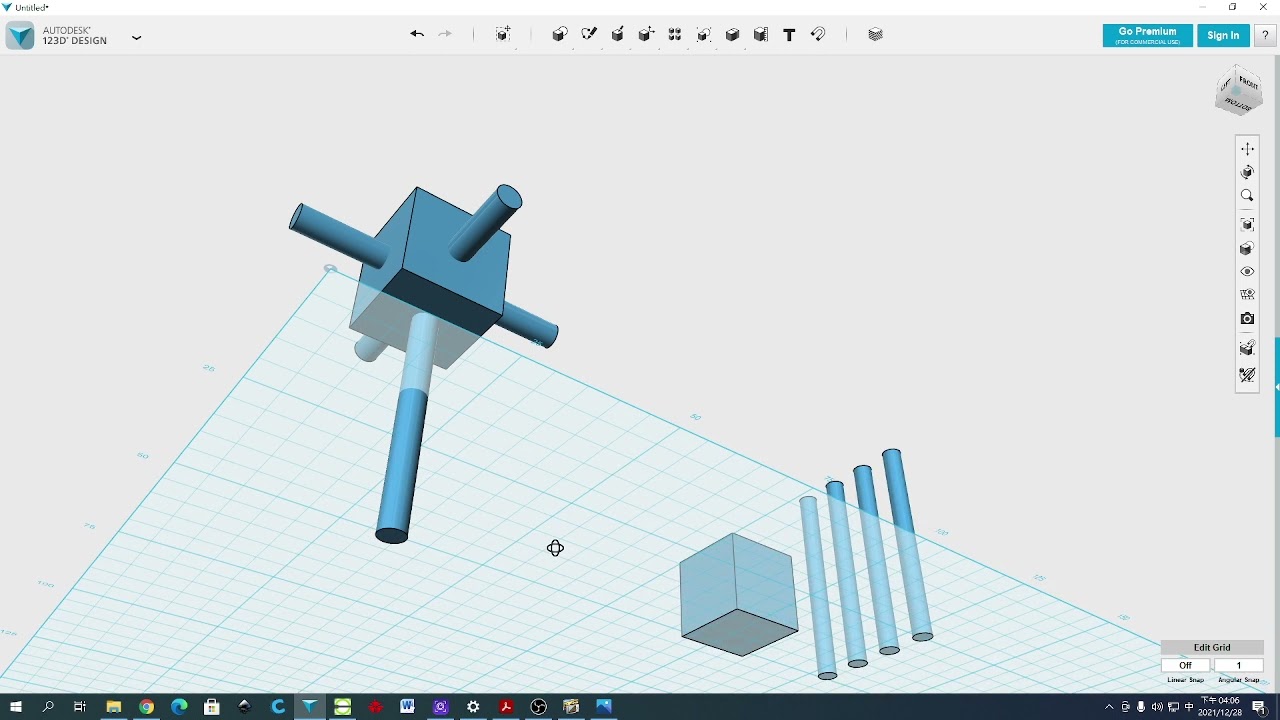Open the Construct tool menu
This screenshot has width=1280, height=720.
618,35
